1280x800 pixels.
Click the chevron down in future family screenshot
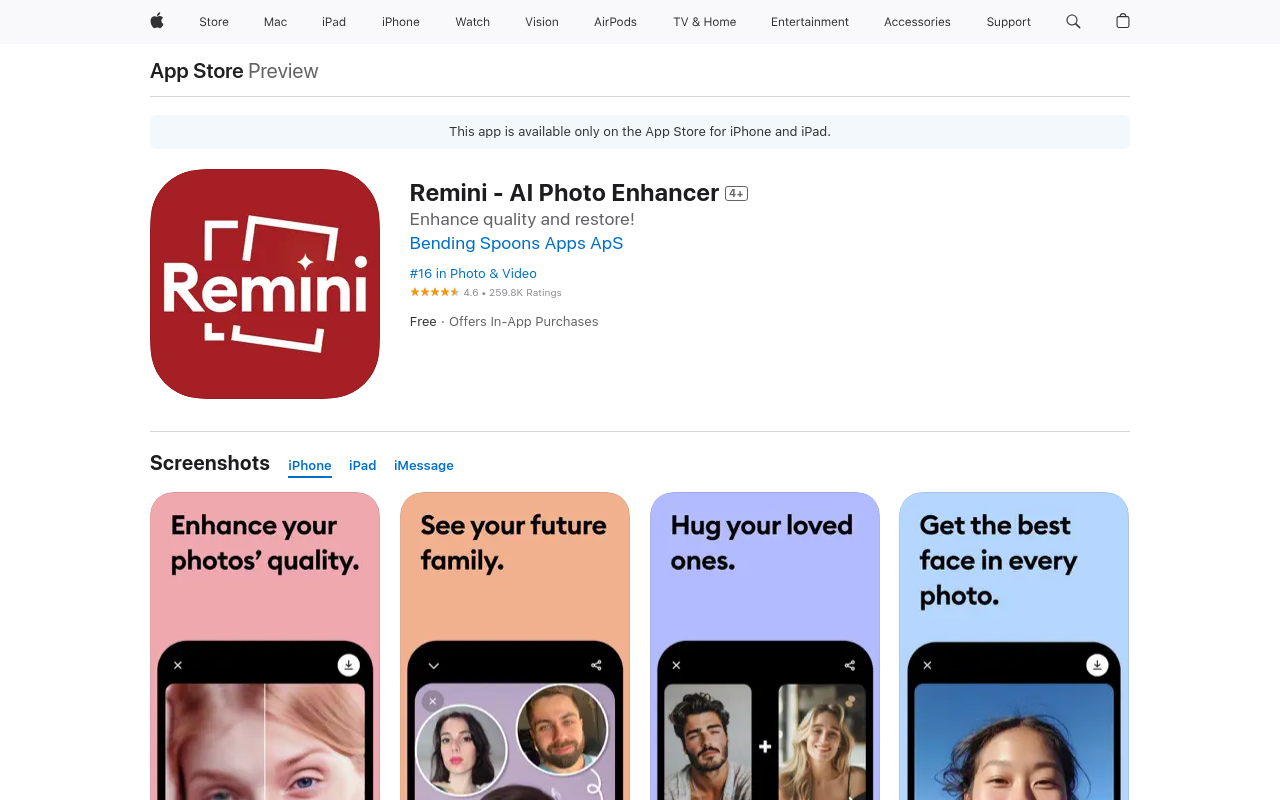[433, 665]
